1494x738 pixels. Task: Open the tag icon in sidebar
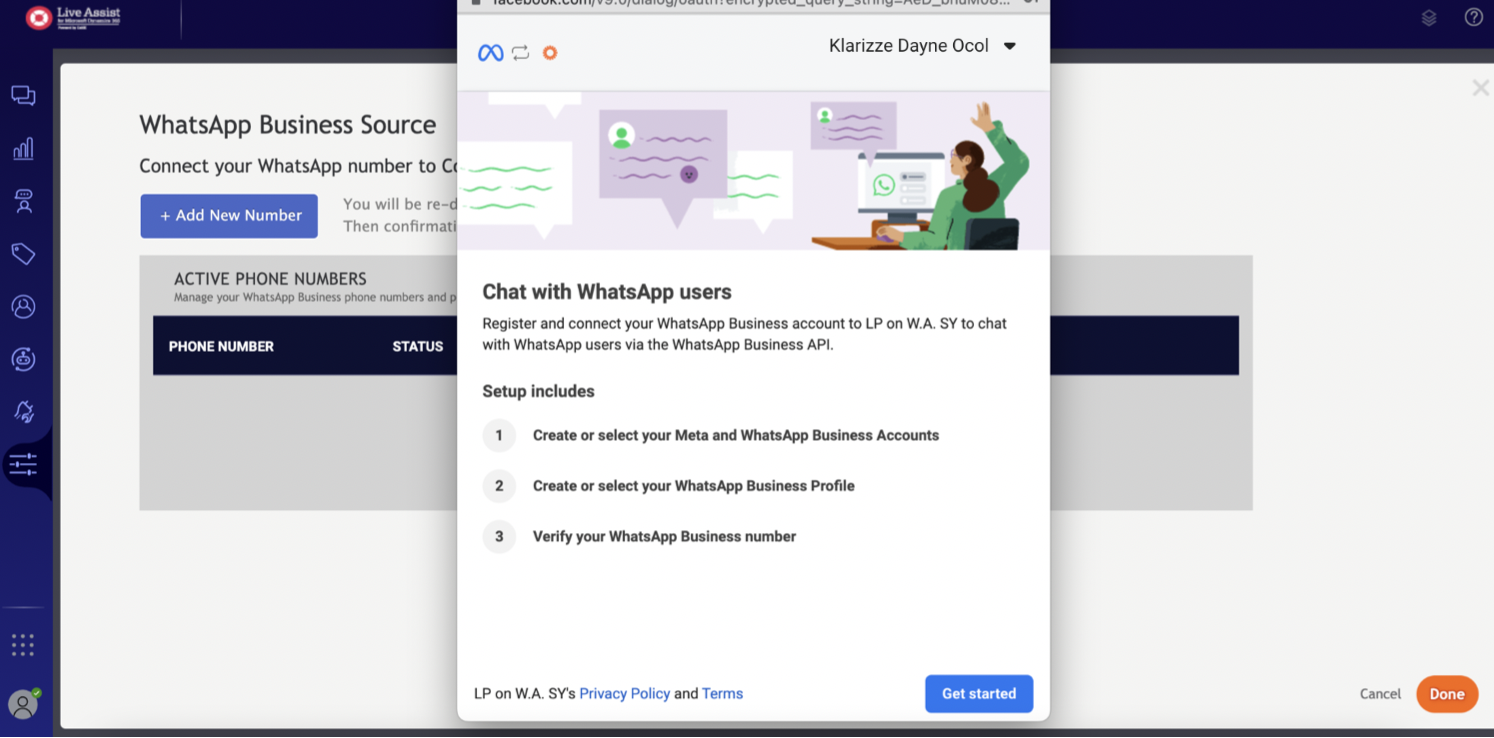pos(23,254)
